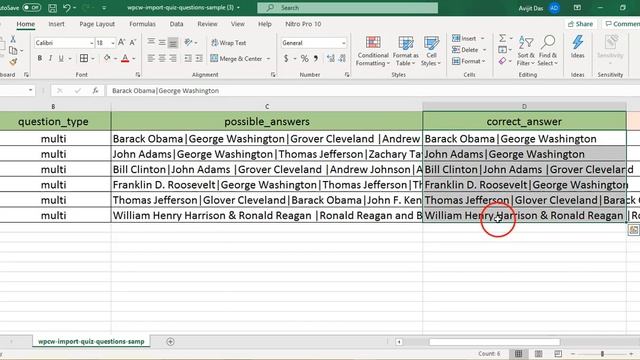Open the Review tab

[207, 24]
